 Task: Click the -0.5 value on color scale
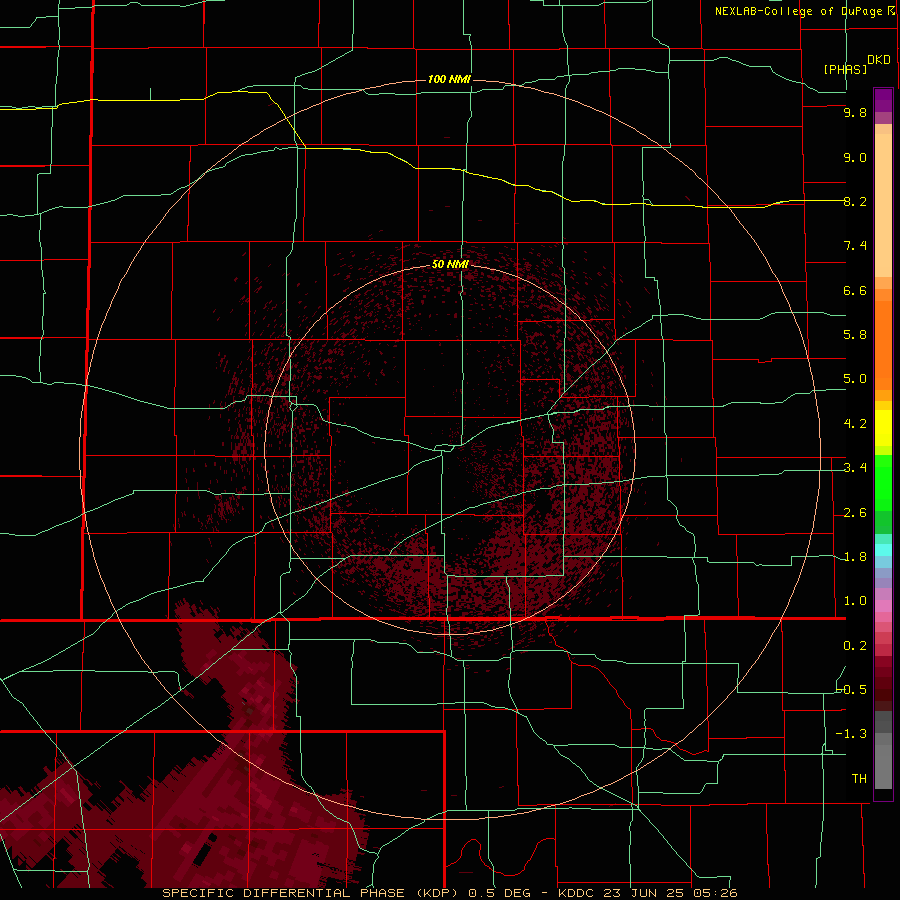tap(851, 689)
